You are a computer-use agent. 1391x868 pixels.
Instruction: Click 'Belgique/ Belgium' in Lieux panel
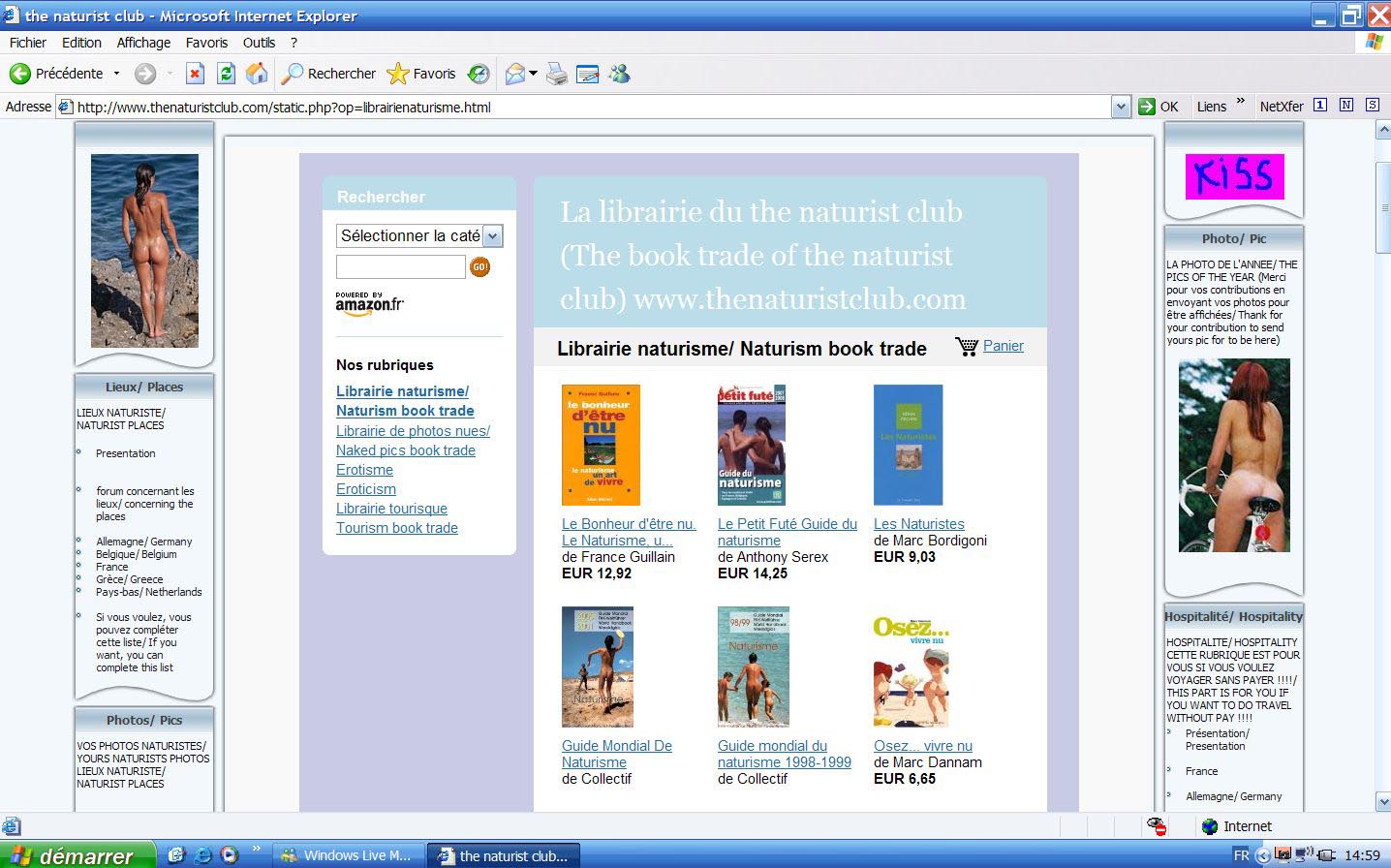[136, 554]
